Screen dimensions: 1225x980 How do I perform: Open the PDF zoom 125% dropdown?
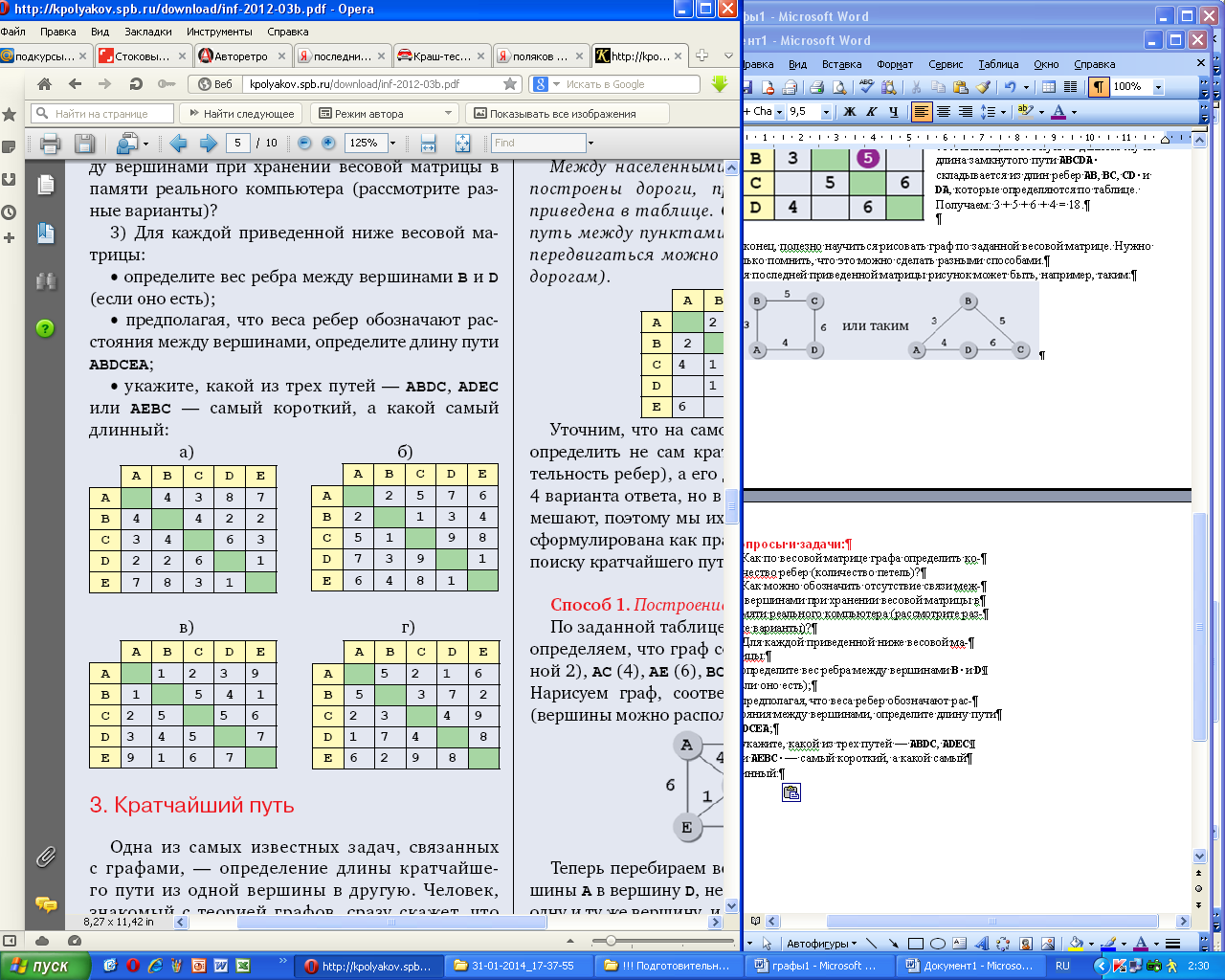tap(392, 144)
